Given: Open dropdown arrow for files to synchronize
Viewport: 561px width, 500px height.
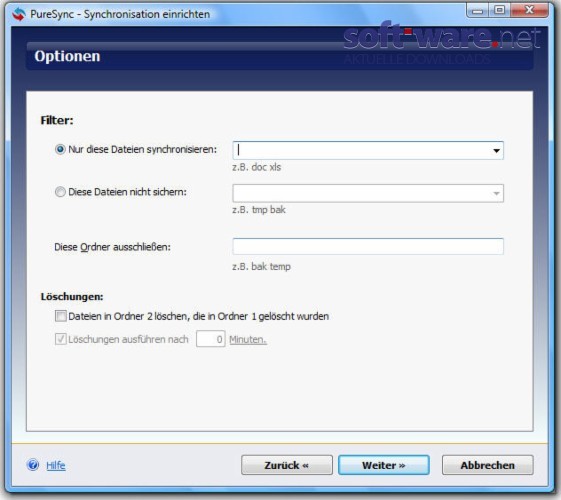Looking at the screenshot, I should 496,151.
